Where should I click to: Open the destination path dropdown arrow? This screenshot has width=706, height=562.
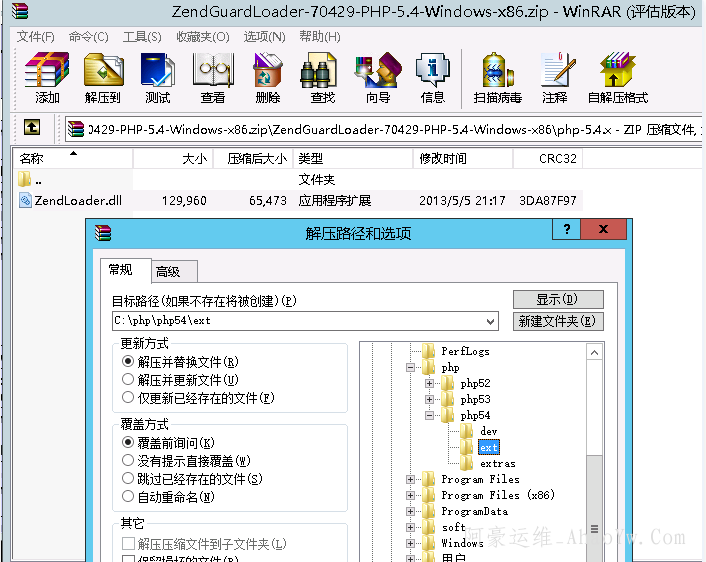pos(489,321)
